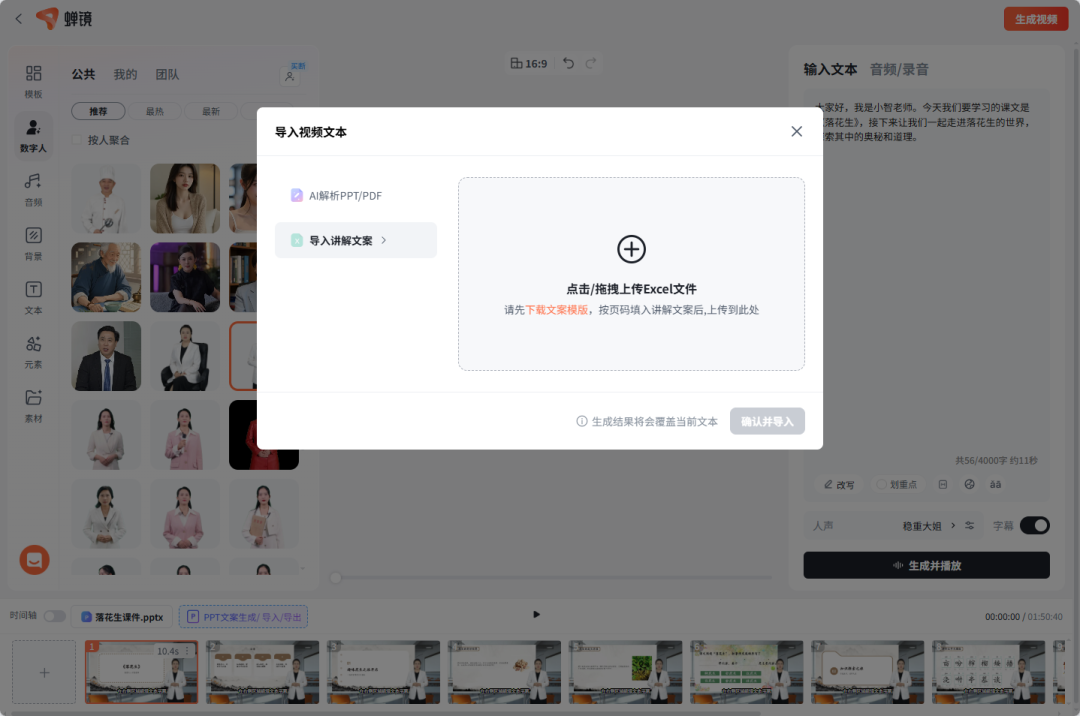
Task: Open the orange customer support chat icon
Action: coord(34,560)
